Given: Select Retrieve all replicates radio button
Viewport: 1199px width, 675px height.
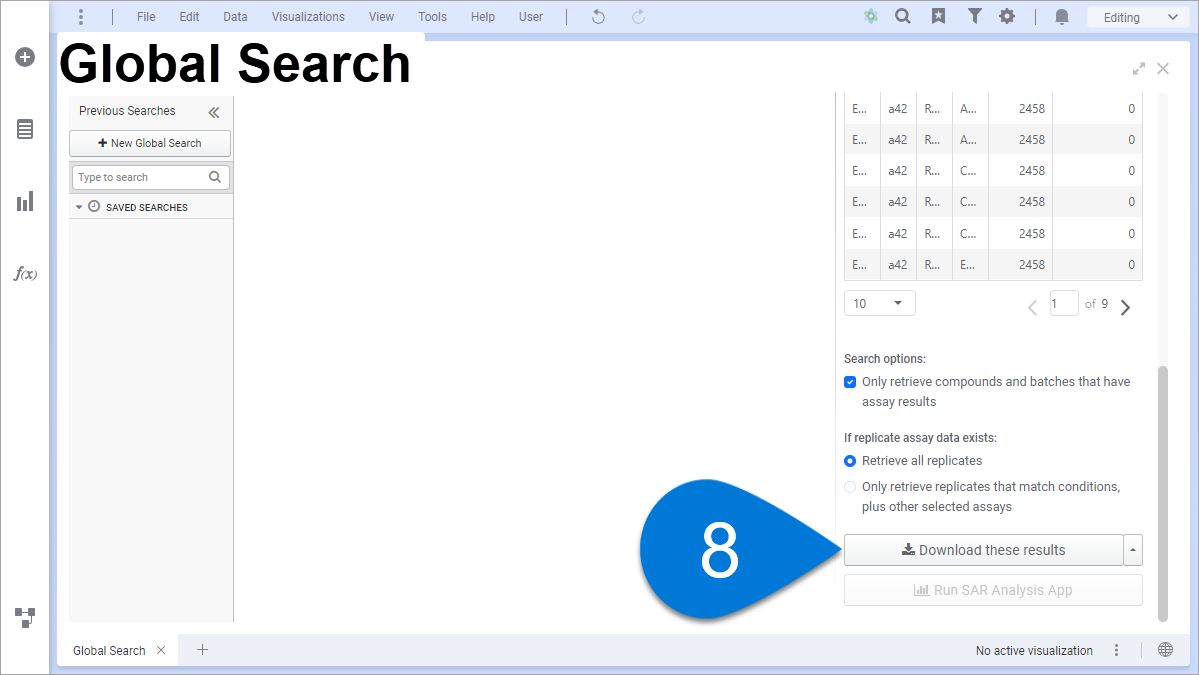Looking at the screenshot, I should (850, 461).
